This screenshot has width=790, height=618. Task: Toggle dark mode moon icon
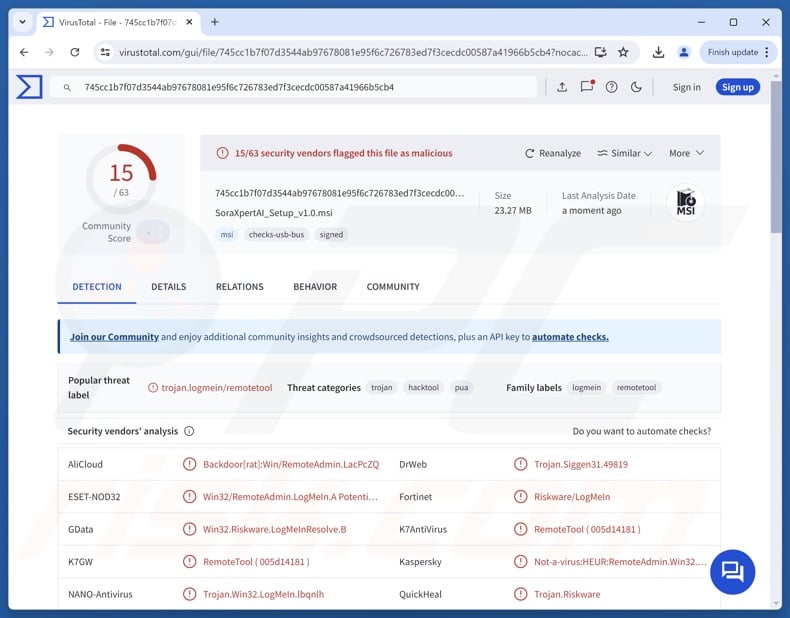click(x=636, y=87)
